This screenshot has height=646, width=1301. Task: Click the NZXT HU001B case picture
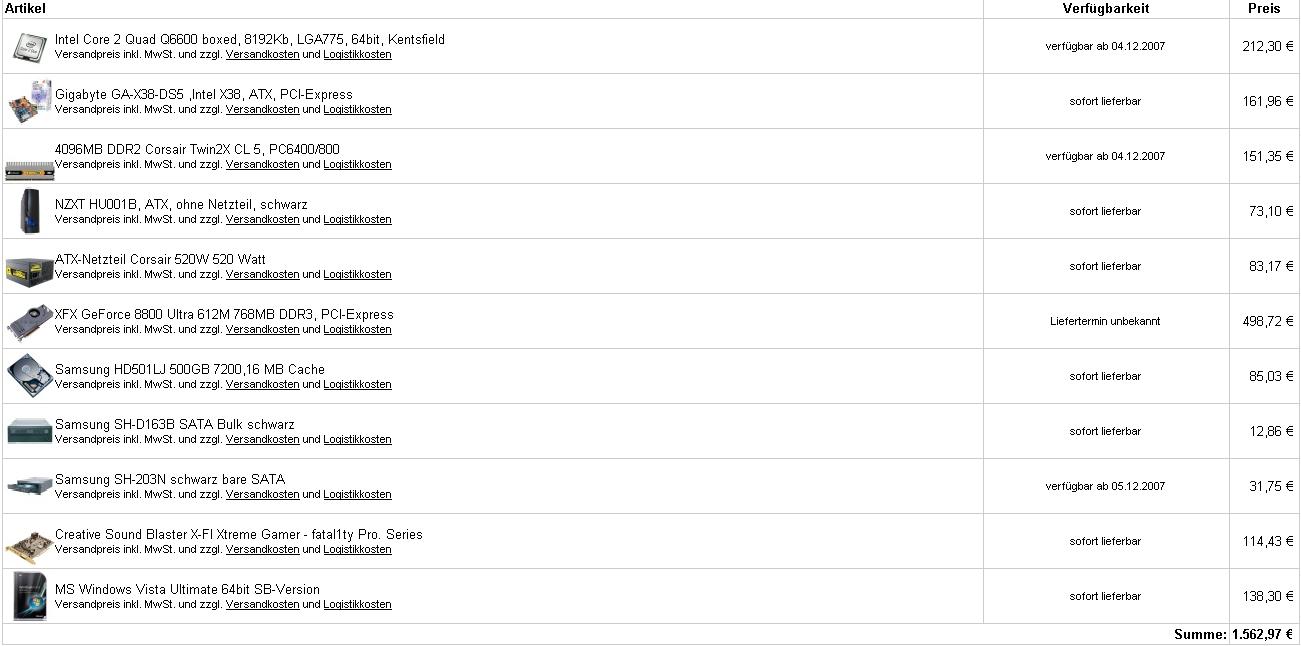30,211
